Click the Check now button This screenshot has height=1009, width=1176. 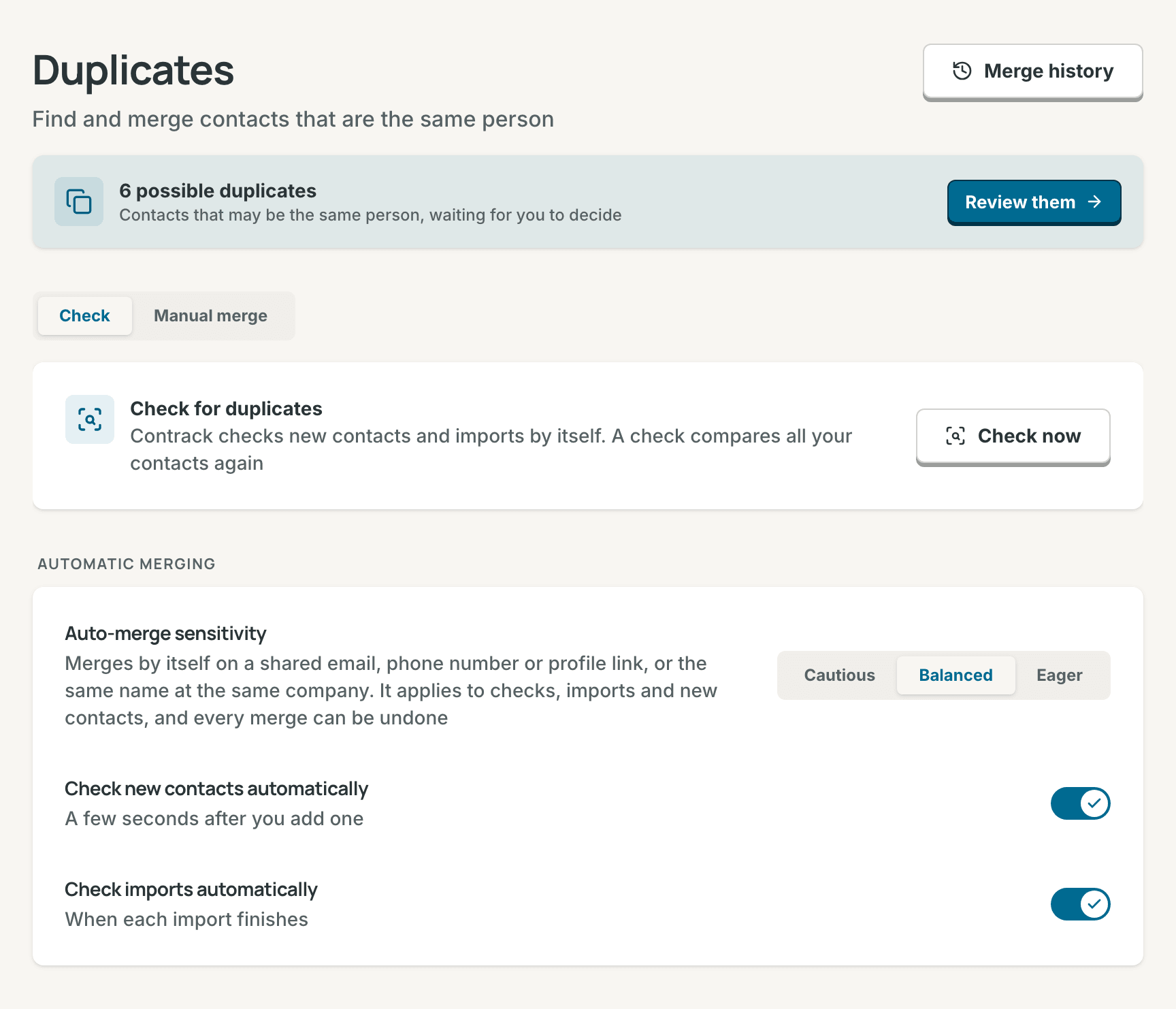(x=1013, y=436)
